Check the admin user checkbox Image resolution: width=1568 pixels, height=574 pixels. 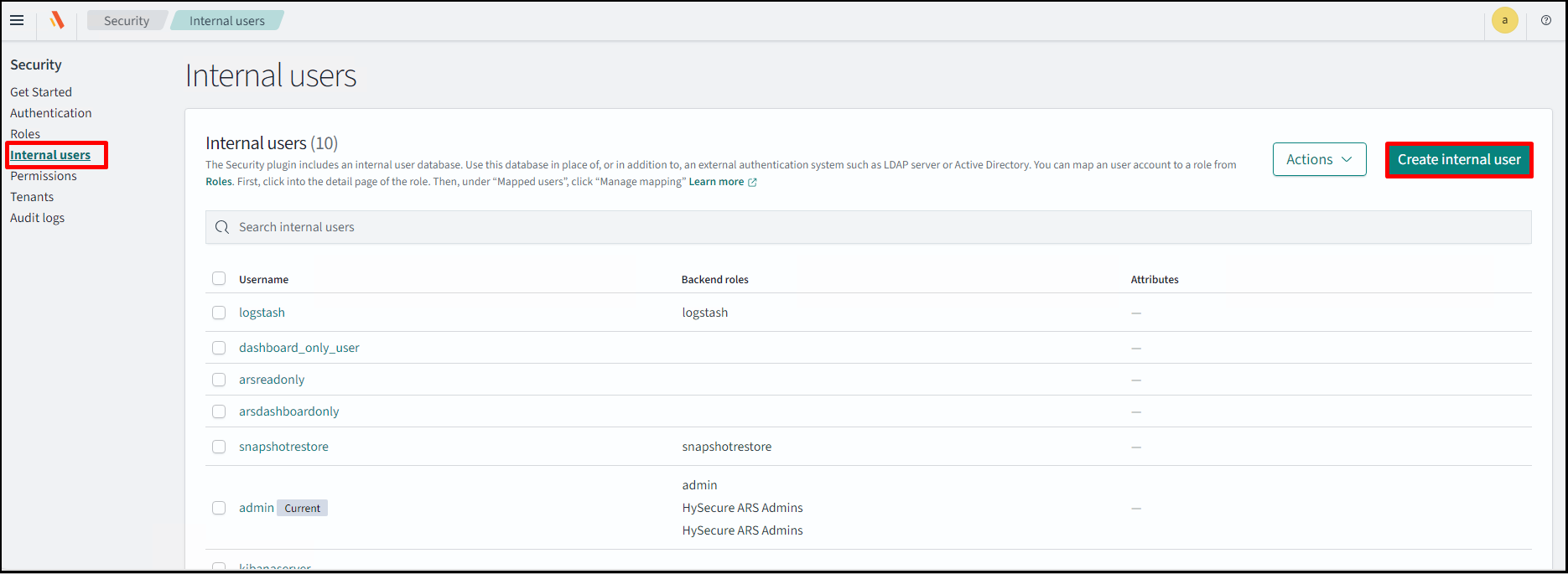click(x=219, y=508)
